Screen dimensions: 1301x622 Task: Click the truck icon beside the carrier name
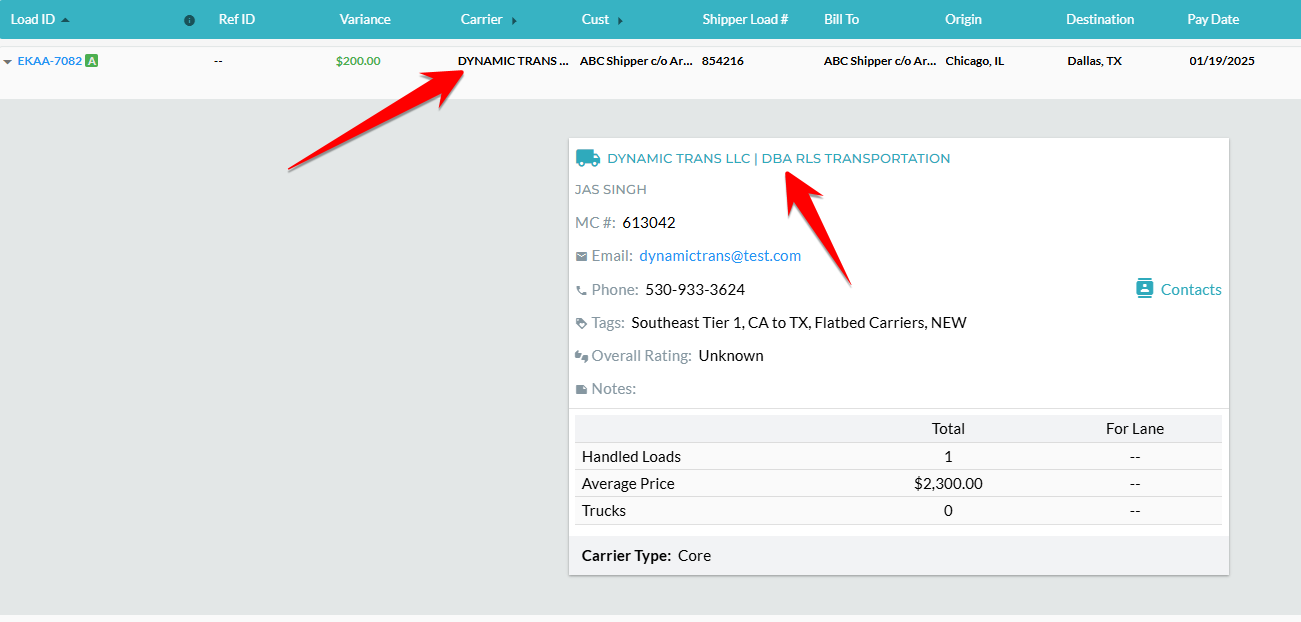[x=588, y=158]
